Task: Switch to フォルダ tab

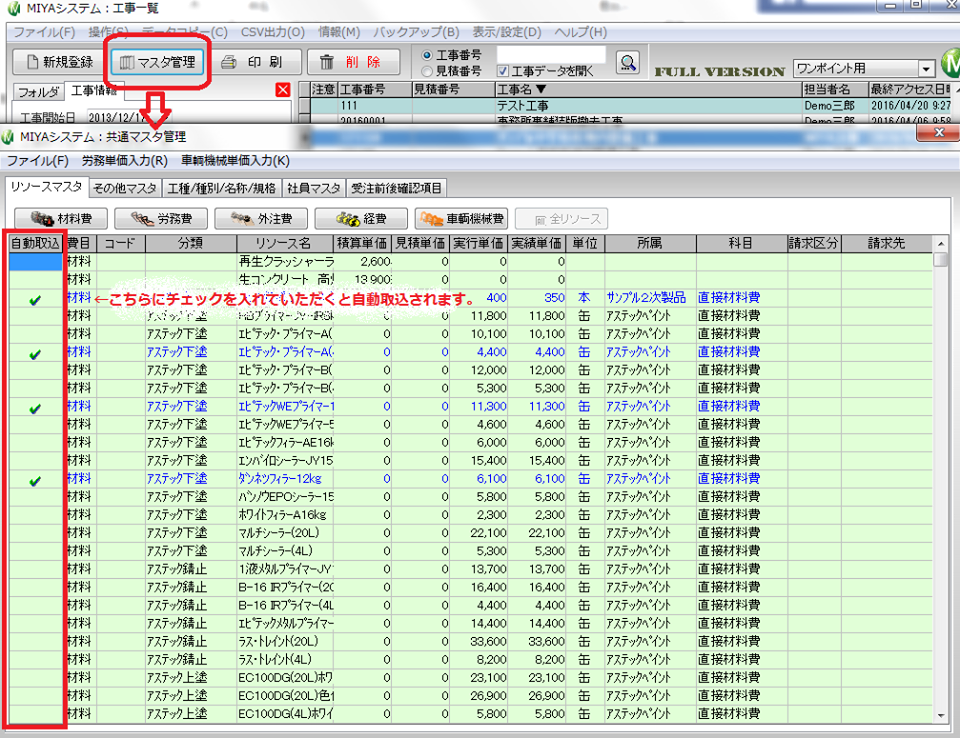Action: pos(38,92)
